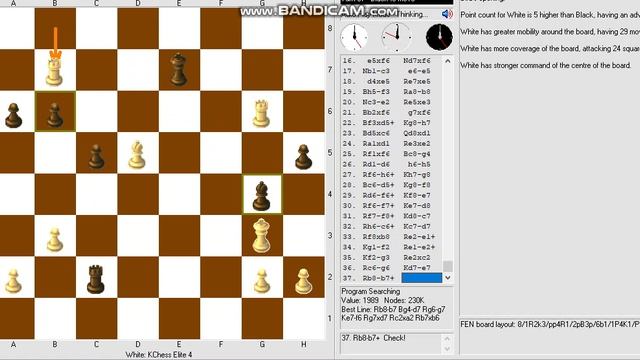Screen dimensions: 640x360
Task: Select move 34. Kg1-f2 in list
Action: tap(376, 247)
